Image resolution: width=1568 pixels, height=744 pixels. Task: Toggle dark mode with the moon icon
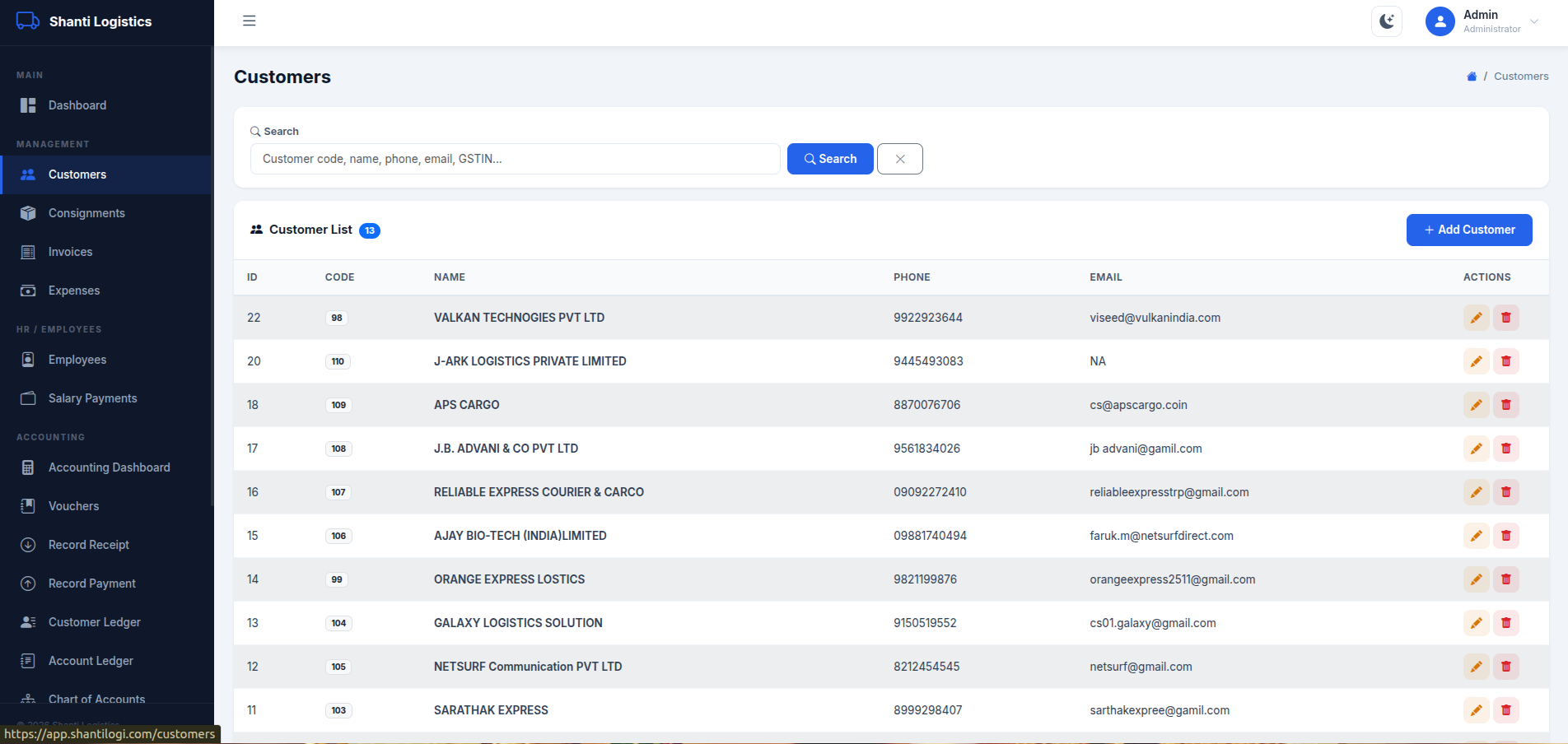[x=1387, y=21]
